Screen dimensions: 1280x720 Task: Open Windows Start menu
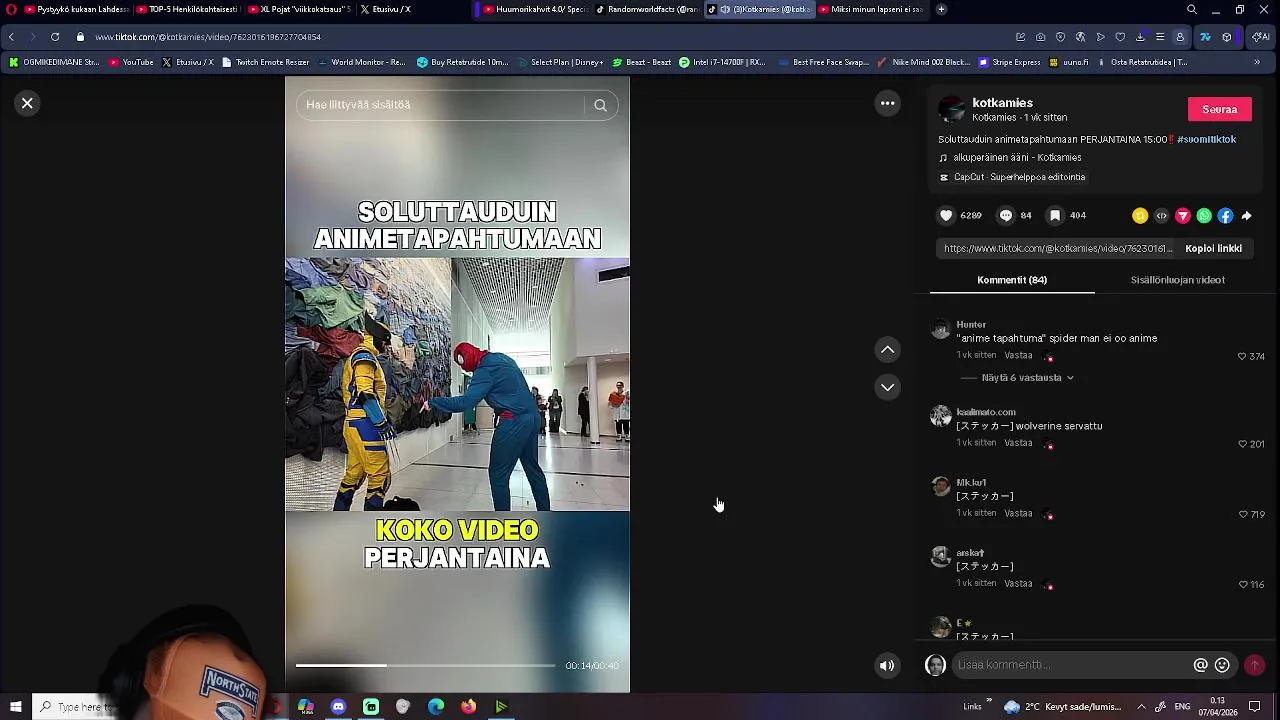pyautogui.click(x=15, y=707)
